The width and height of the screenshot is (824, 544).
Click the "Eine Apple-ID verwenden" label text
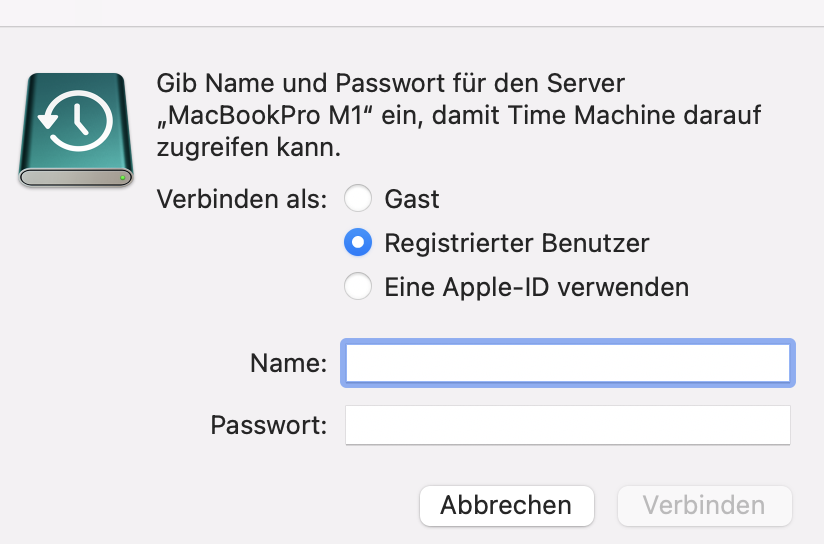(537, 287)
